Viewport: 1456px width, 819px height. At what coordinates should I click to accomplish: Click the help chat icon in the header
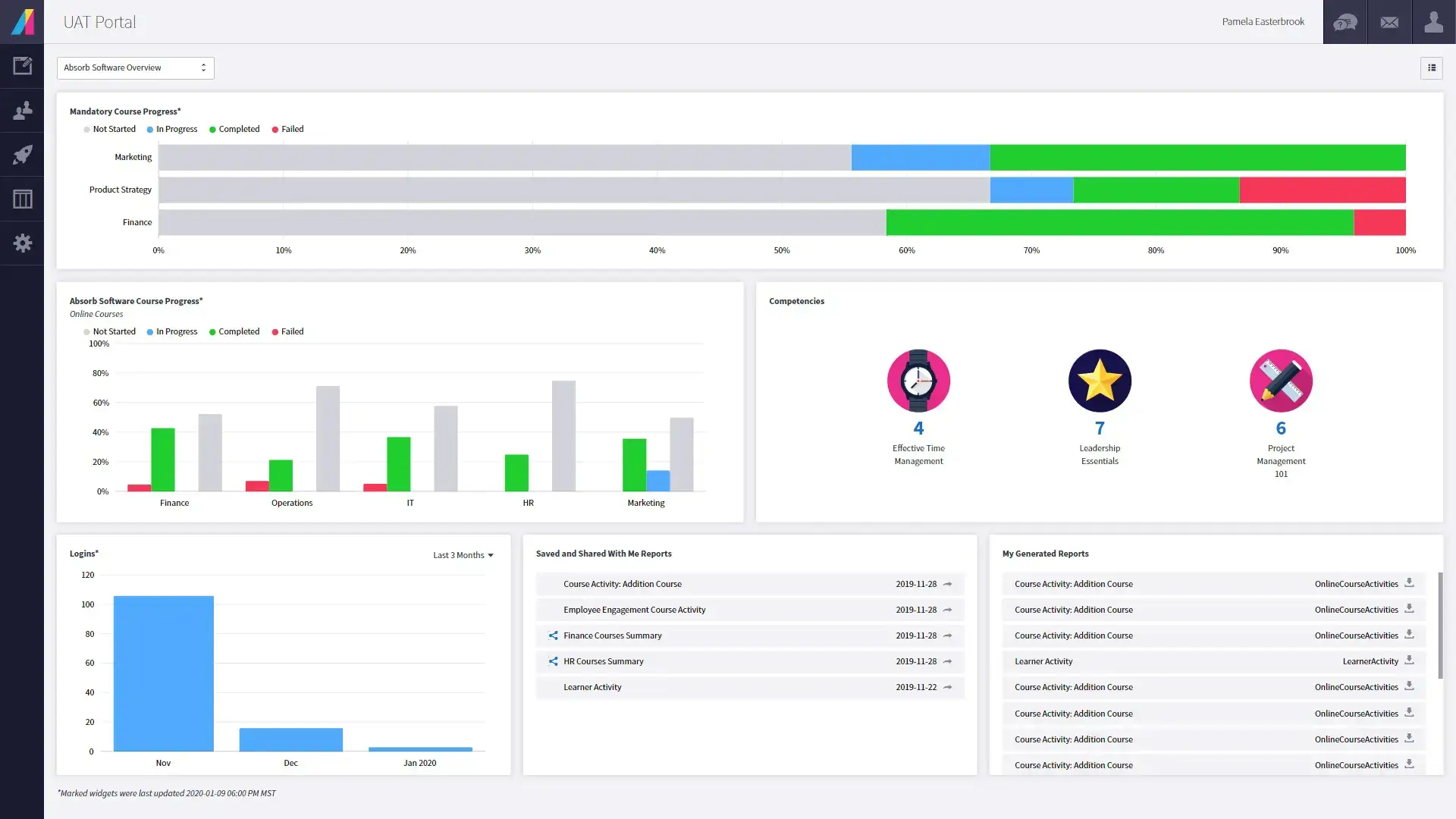tap(1344, 22)
